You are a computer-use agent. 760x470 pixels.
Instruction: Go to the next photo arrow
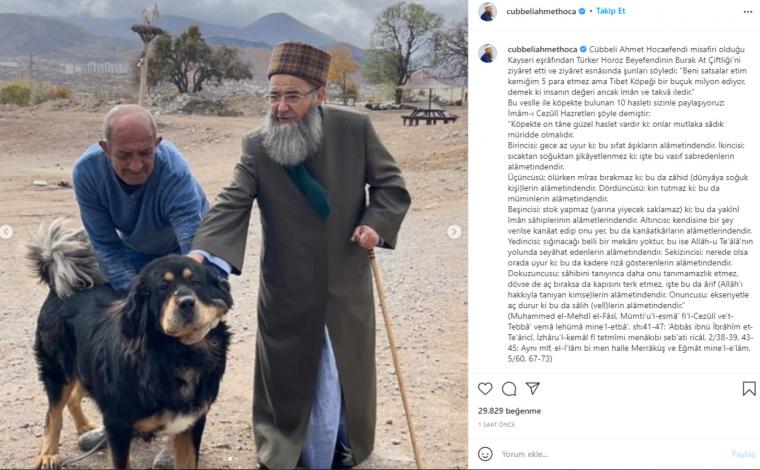point(454,232)
